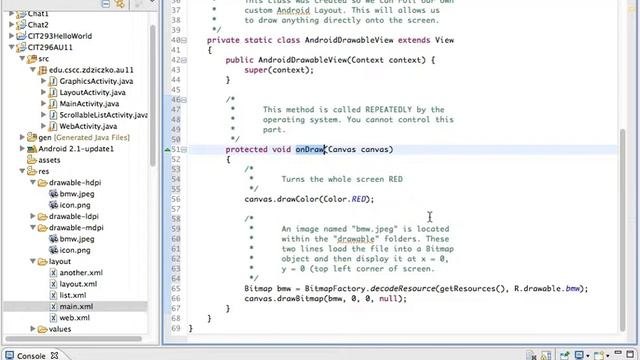
Task: Open another.xml layout file
Action: 81,273
